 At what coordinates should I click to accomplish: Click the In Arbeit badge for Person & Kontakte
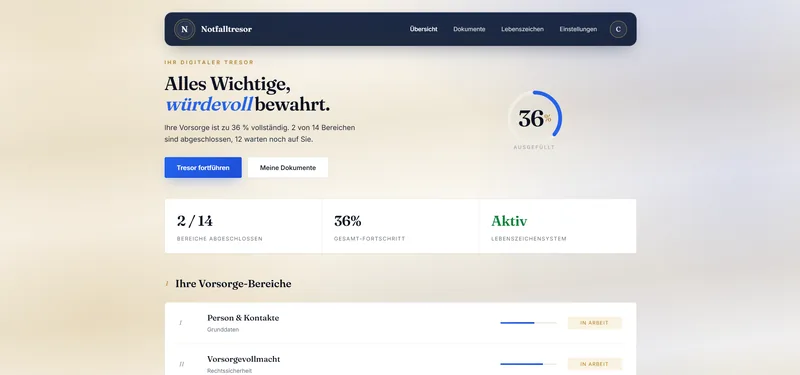[594, 323]
